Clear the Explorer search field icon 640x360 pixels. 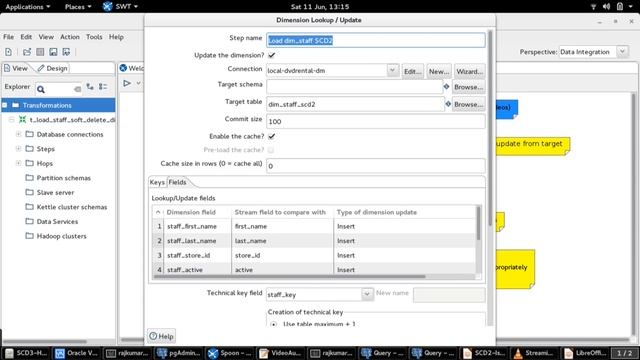point(77,89)
